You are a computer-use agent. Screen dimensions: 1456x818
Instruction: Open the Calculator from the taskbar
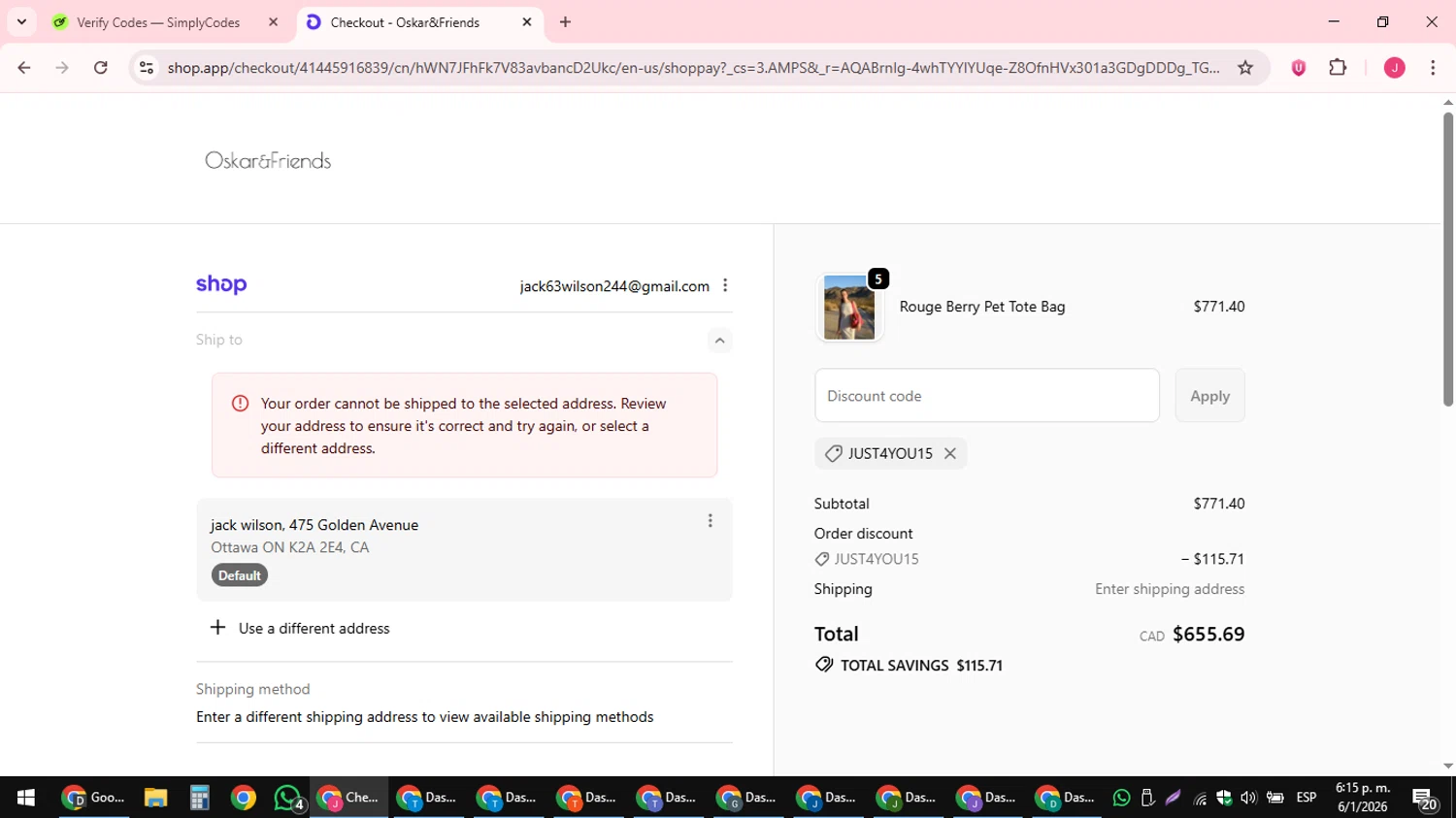(x=199, y=798)
